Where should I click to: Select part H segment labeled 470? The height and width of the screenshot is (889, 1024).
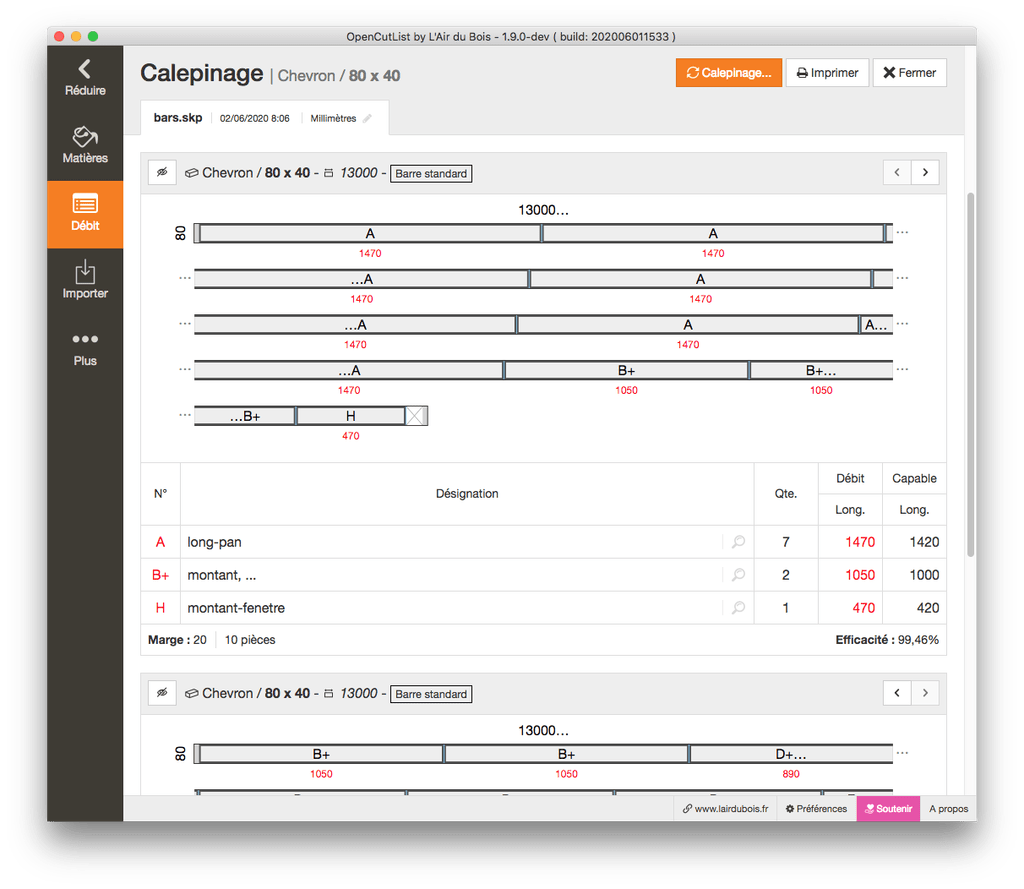coord(351,416)
